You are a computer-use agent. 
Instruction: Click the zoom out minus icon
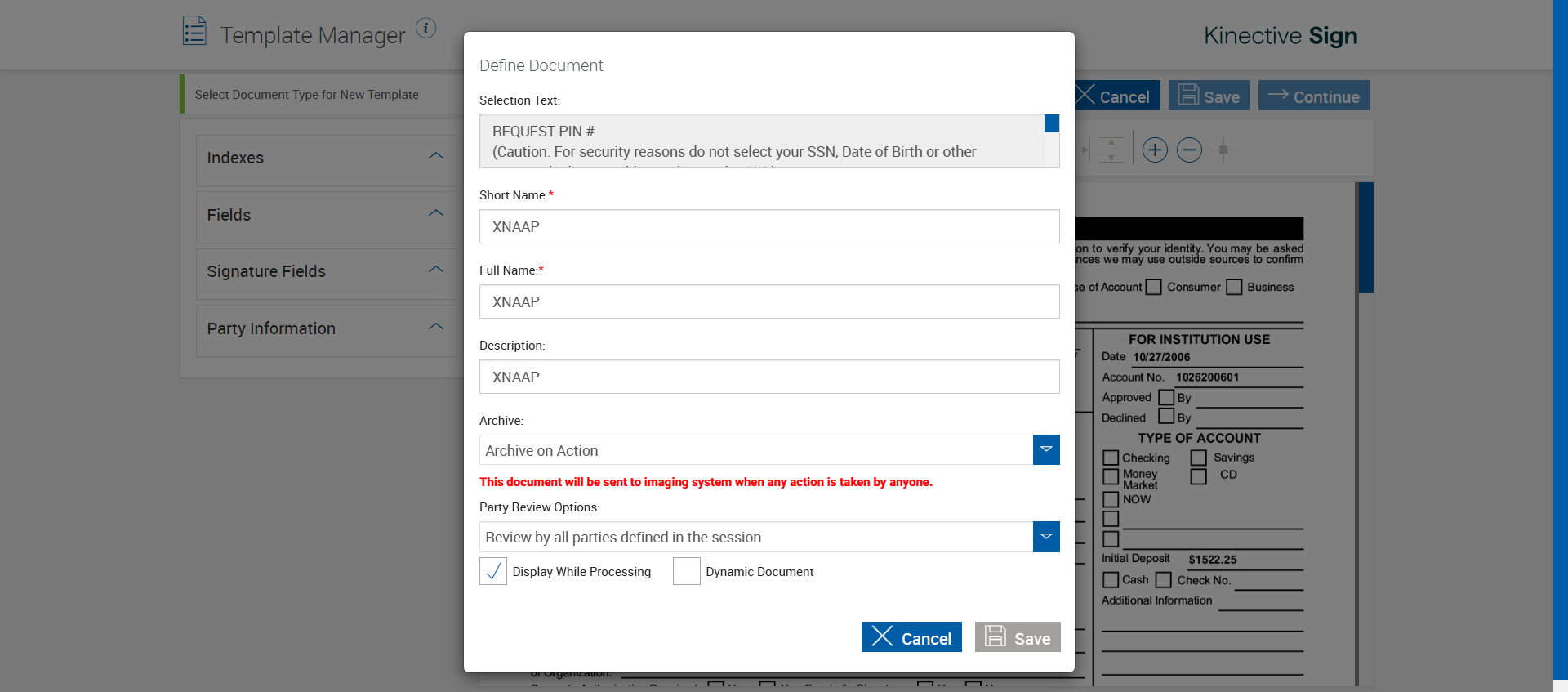pos(1189,150)
